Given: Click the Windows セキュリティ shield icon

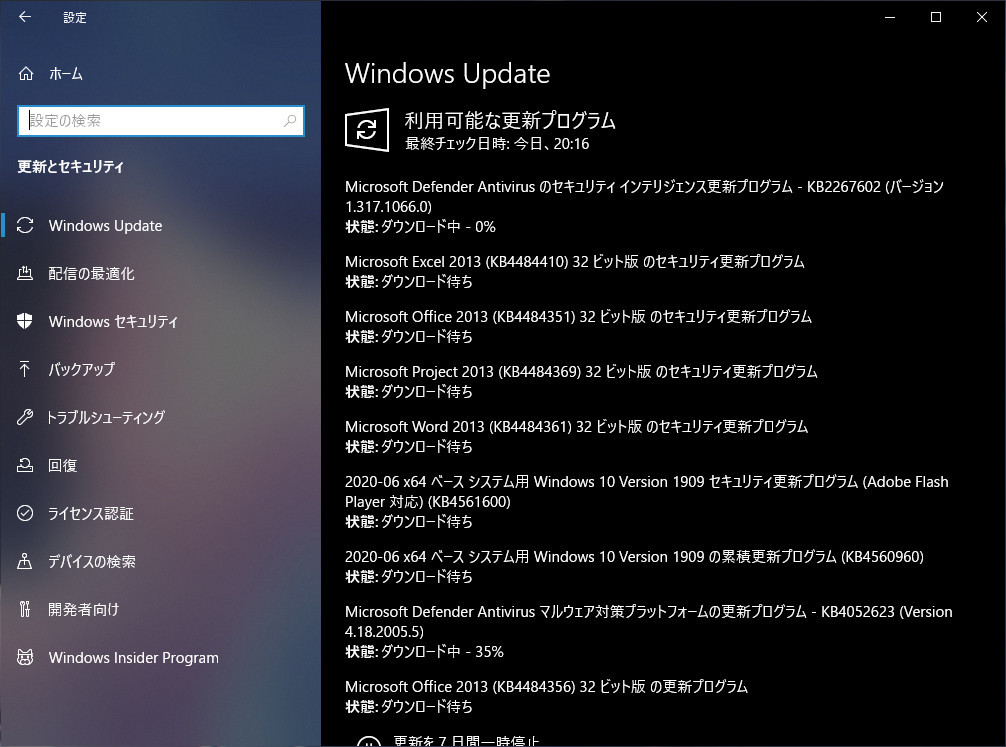Looking at the screenshot, I should [x=25, y=321].
